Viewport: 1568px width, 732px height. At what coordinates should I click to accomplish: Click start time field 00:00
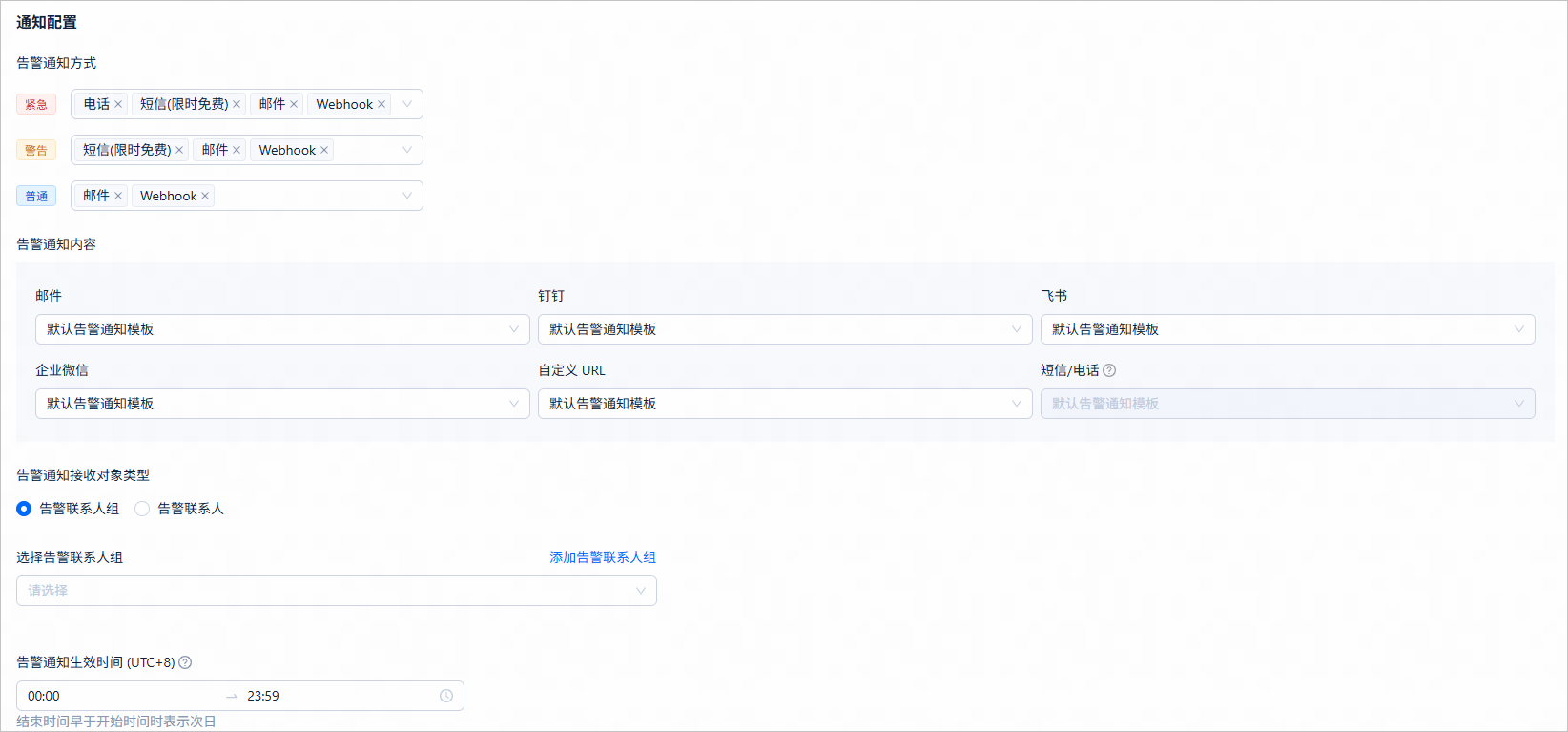pyautogui.click(x=120, y=696)
